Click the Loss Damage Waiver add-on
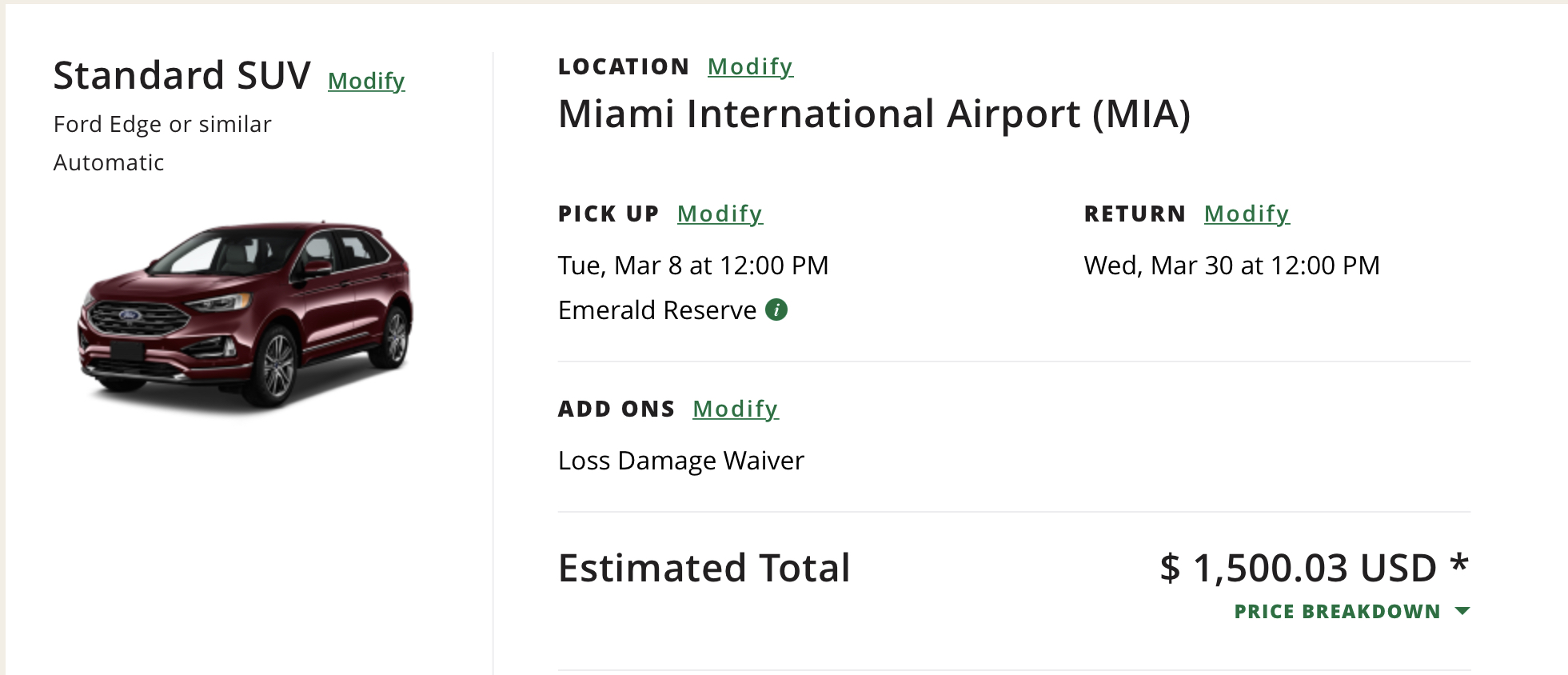1568x675 pixels. (680, 461)
